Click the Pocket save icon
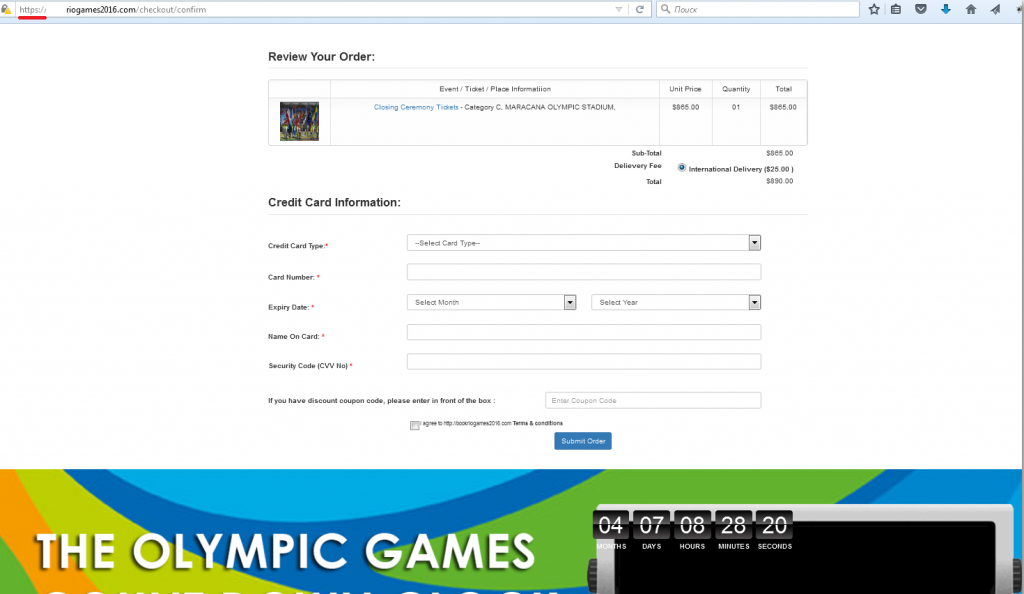 pyautogui.click(x=921, y=9)
